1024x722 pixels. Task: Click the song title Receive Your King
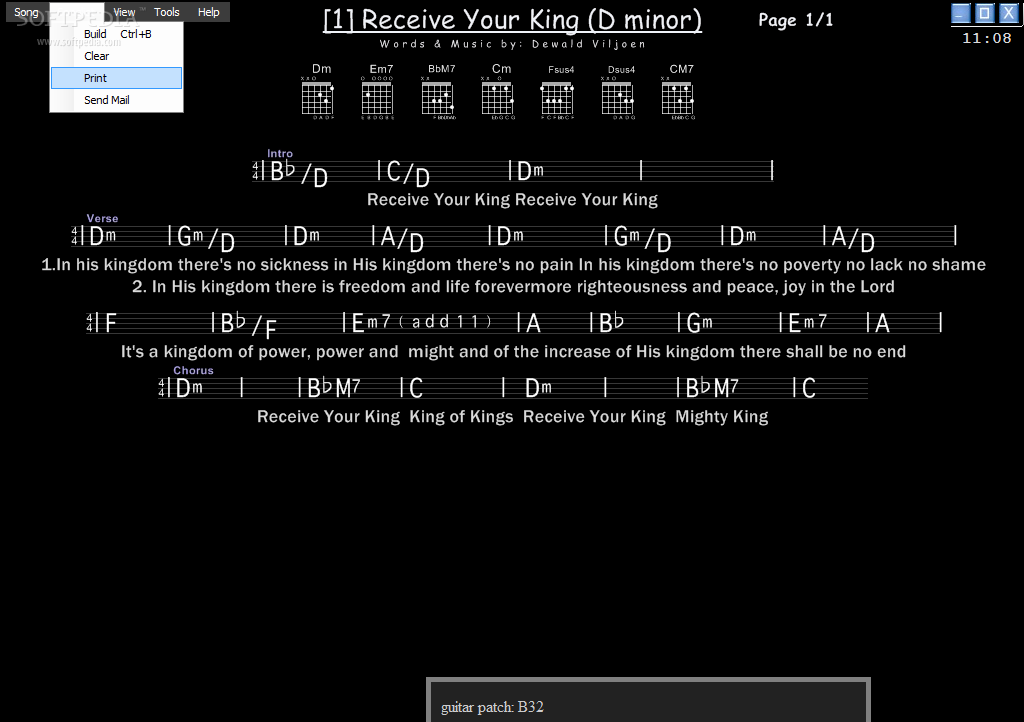coord(512,20)
